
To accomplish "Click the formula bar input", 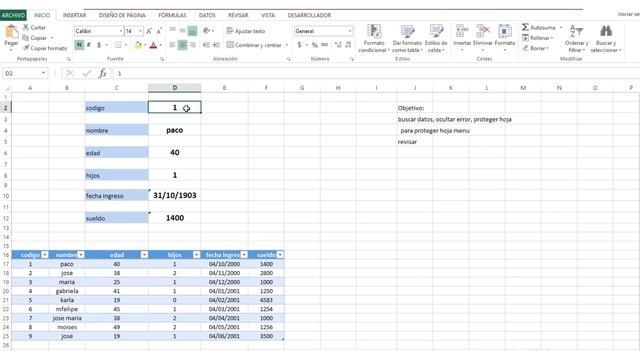I will 376,73.
